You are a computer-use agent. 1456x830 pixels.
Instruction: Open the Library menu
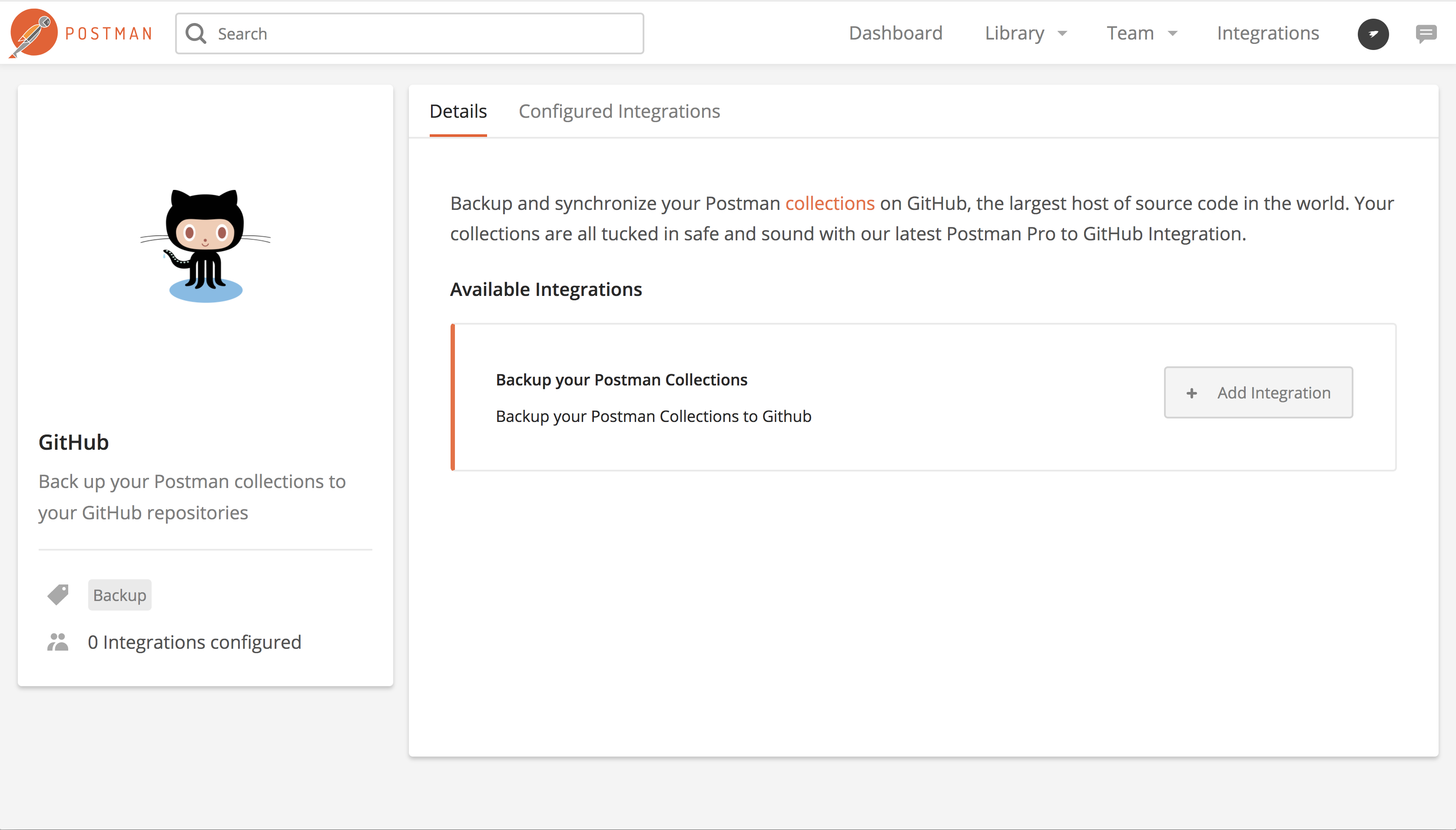[x=1015, y=33]
